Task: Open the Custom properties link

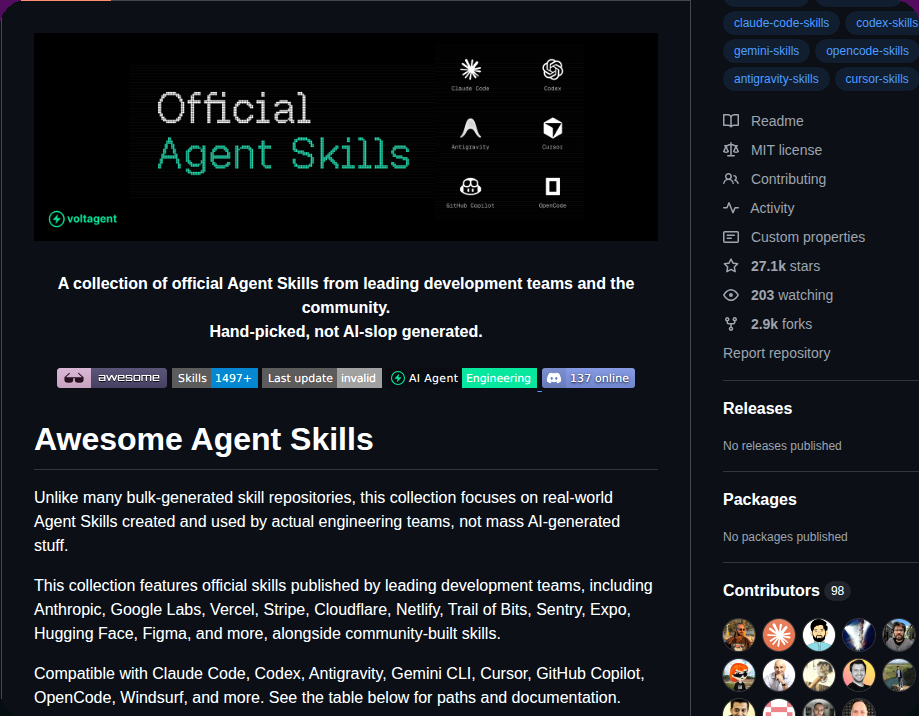Action: click(808, 237)
